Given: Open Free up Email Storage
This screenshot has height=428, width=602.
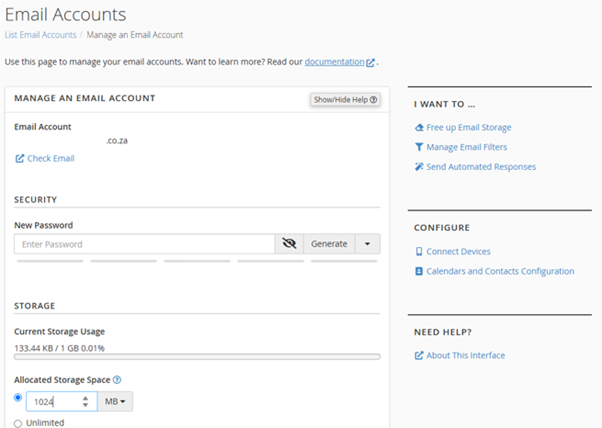Looking at the screenshot, I should (469, 127).
